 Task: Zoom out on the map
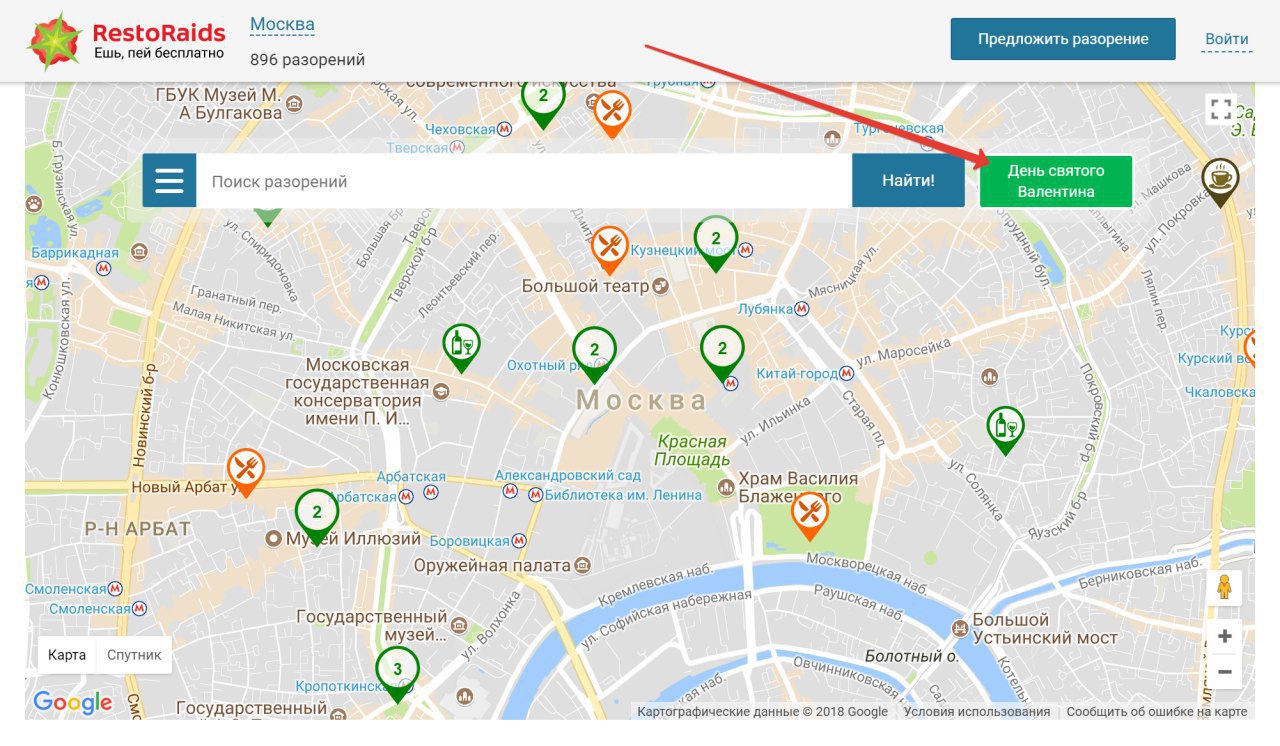click(x=1224, y=671)
